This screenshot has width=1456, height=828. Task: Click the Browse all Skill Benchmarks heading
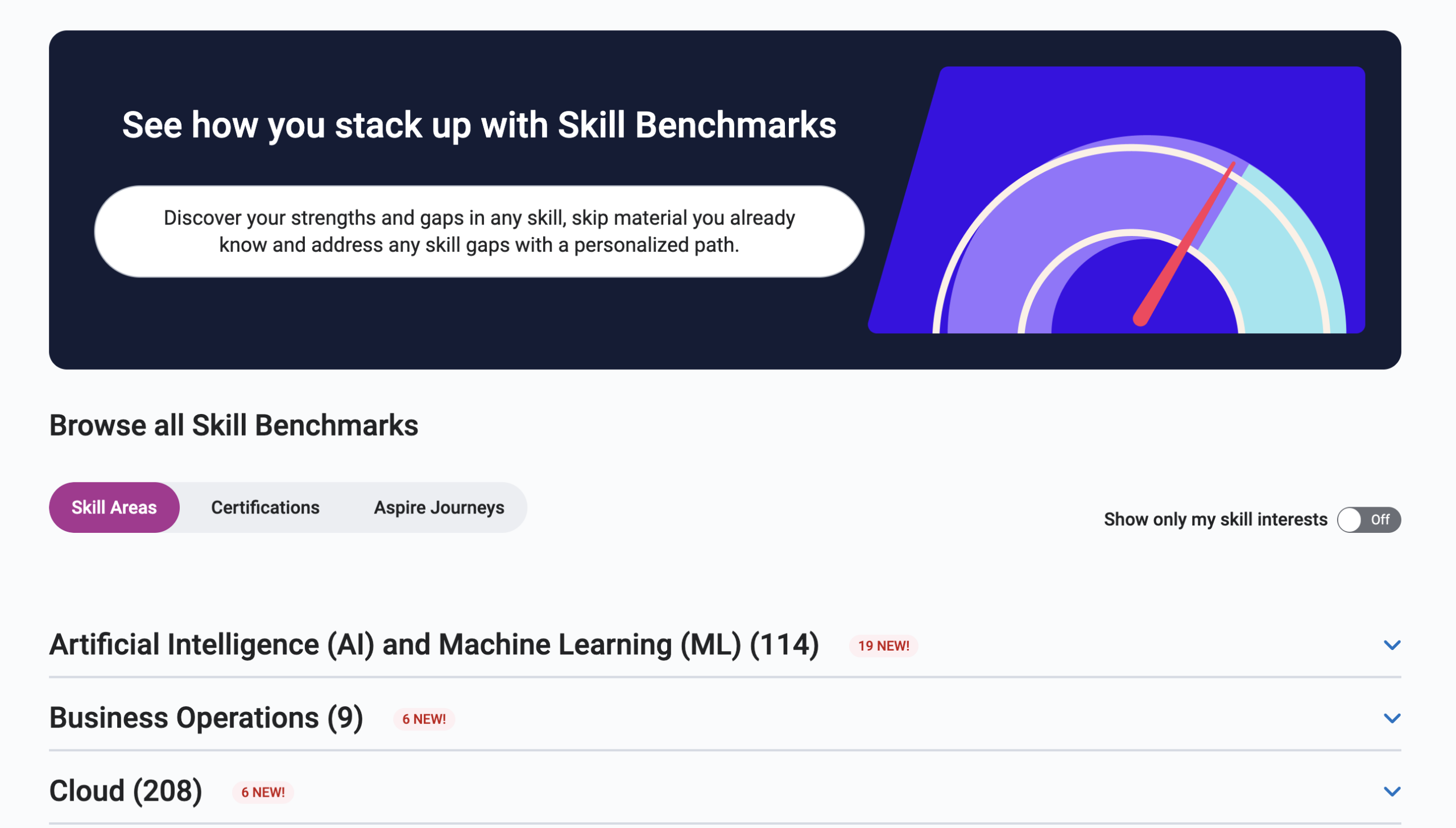[x=234, y=424]
